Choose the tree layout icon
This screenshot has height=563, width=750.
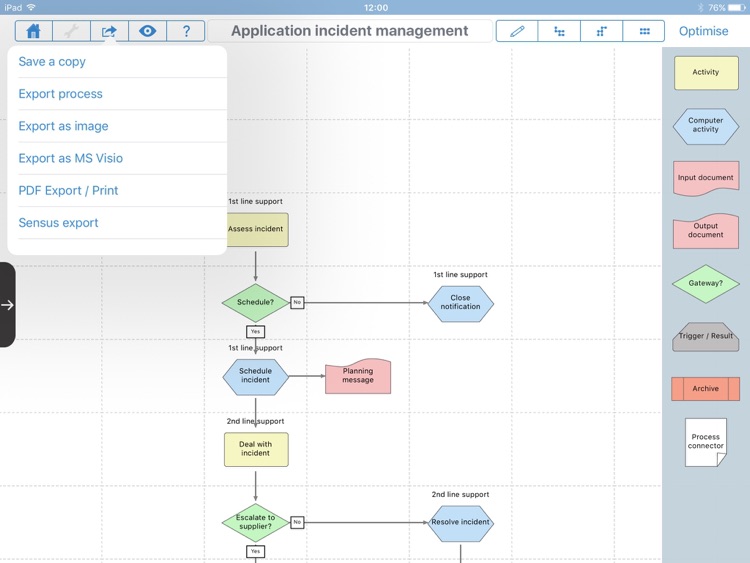[x=559, y=31]
